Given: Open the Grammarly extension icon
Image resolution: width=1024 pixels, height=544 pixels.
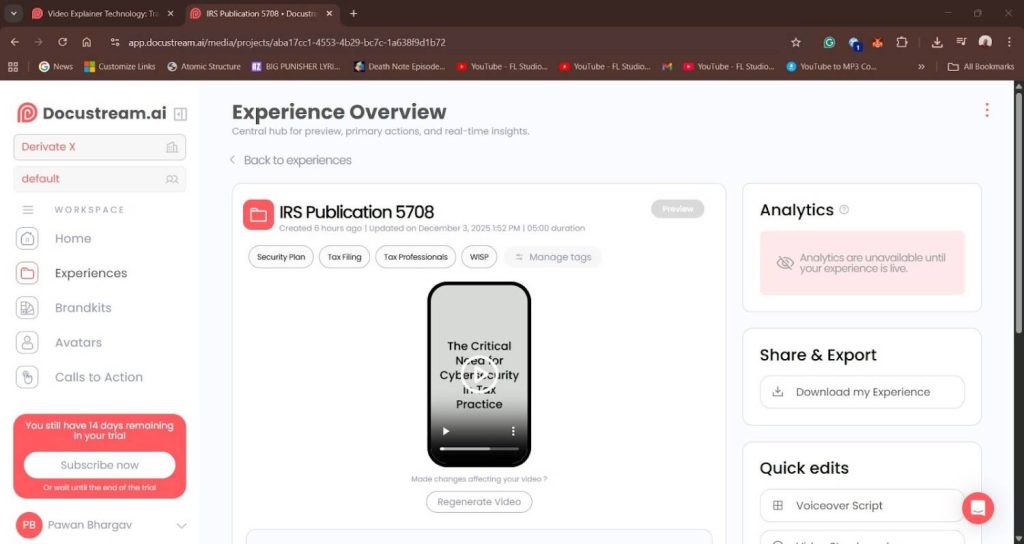Looking at the screenshot, I should (x=829, y=42).
